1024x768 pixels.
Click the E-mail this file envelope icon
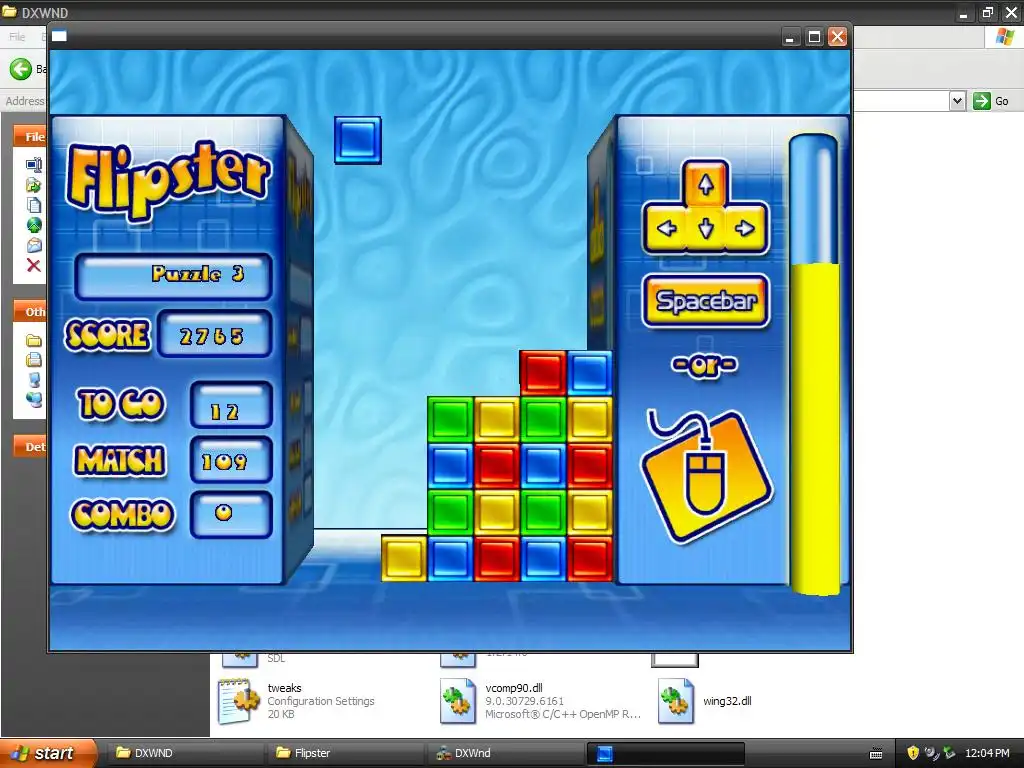point(33,246)
